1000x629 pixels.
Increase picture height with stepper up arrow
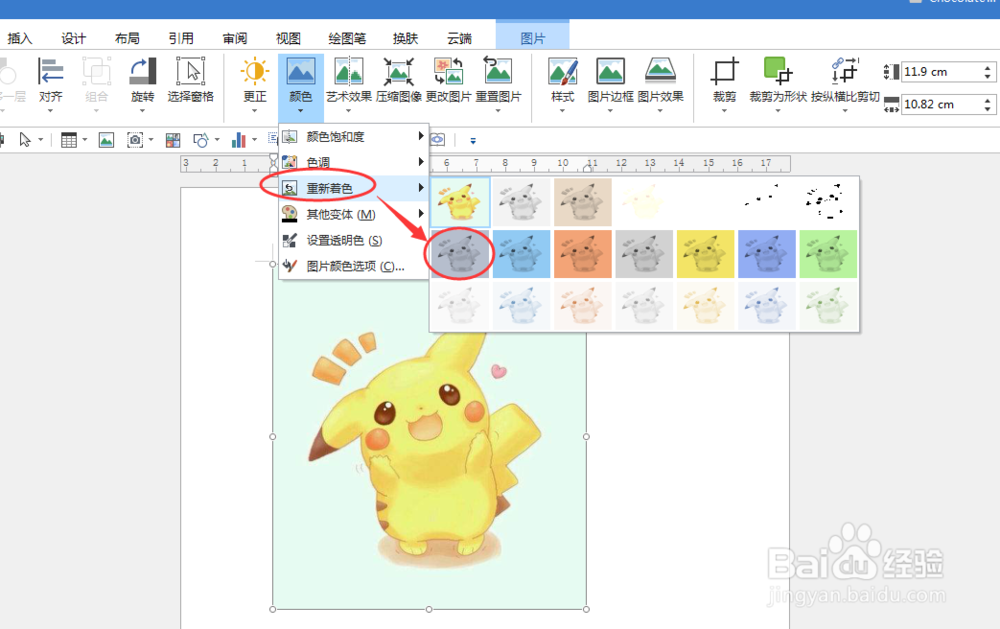[988, 67]
